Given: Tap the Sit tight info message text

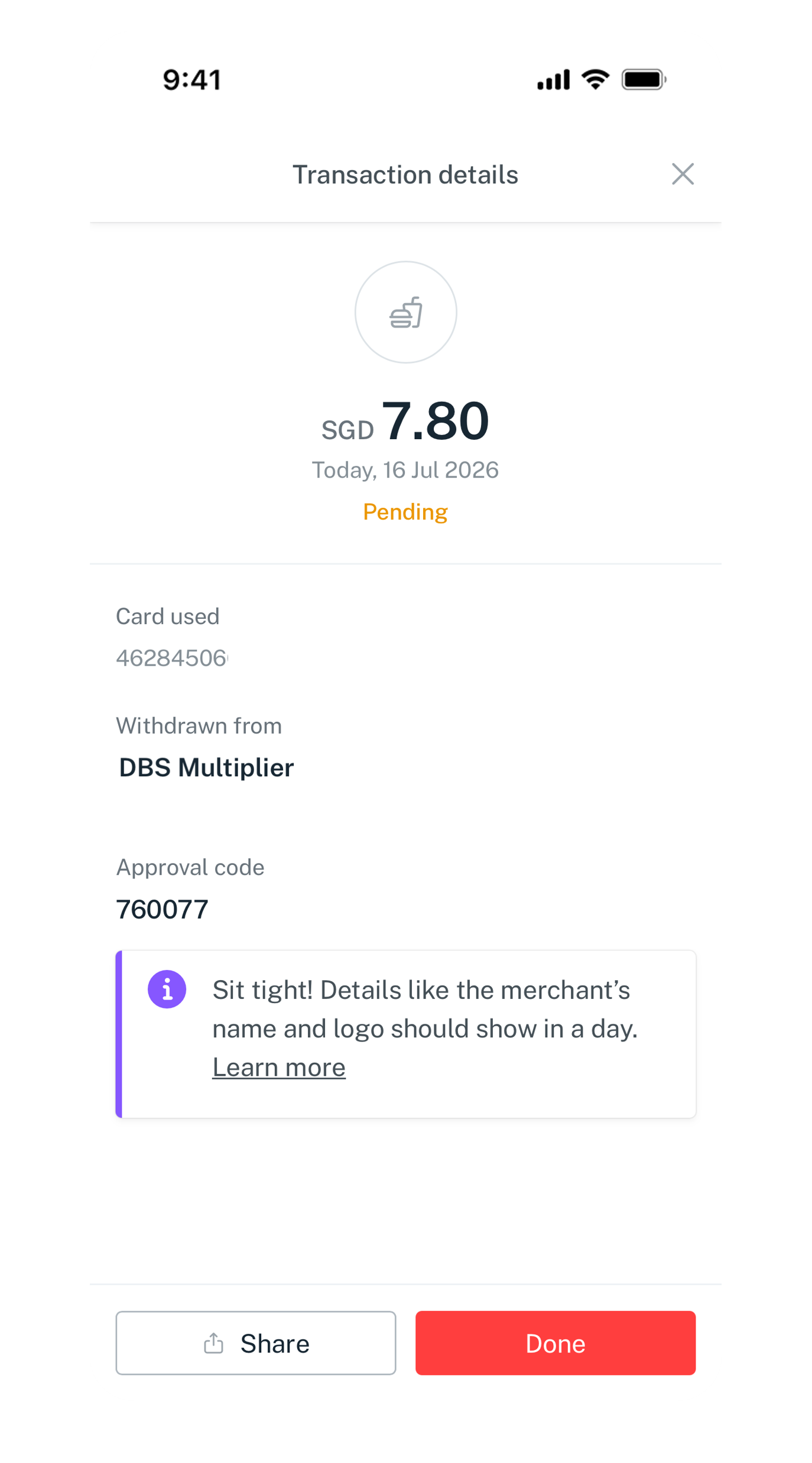Looking at the screenshot, I should click(425, 1009).
